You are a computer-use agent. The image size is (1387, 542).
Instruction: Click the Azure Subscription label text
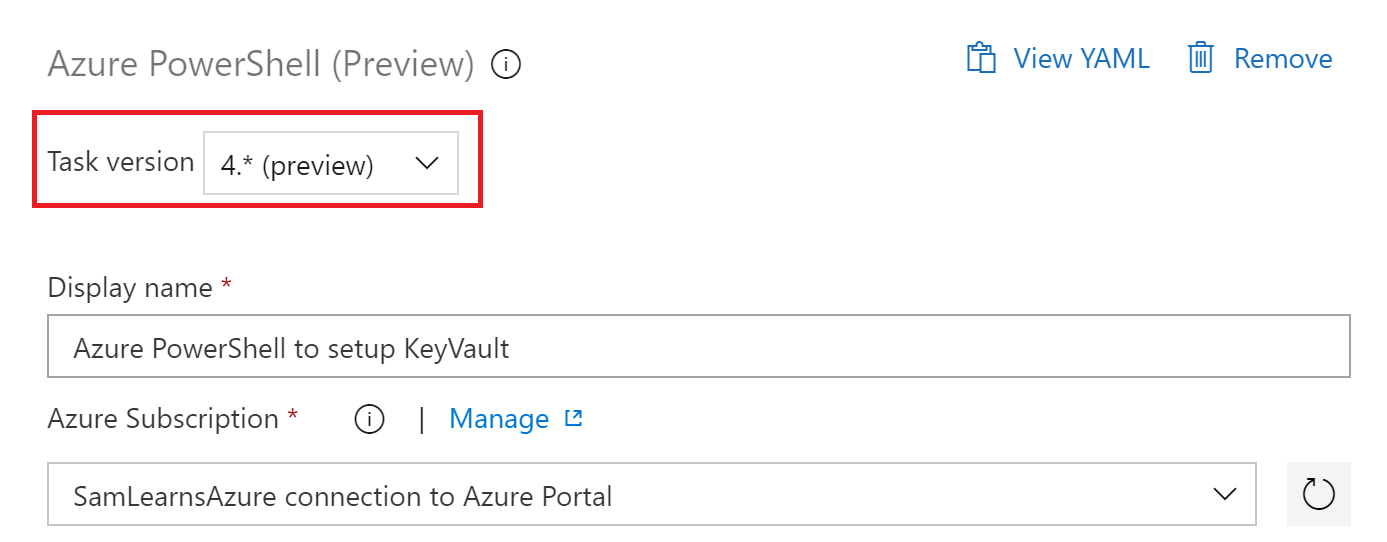tap(163, 419)
